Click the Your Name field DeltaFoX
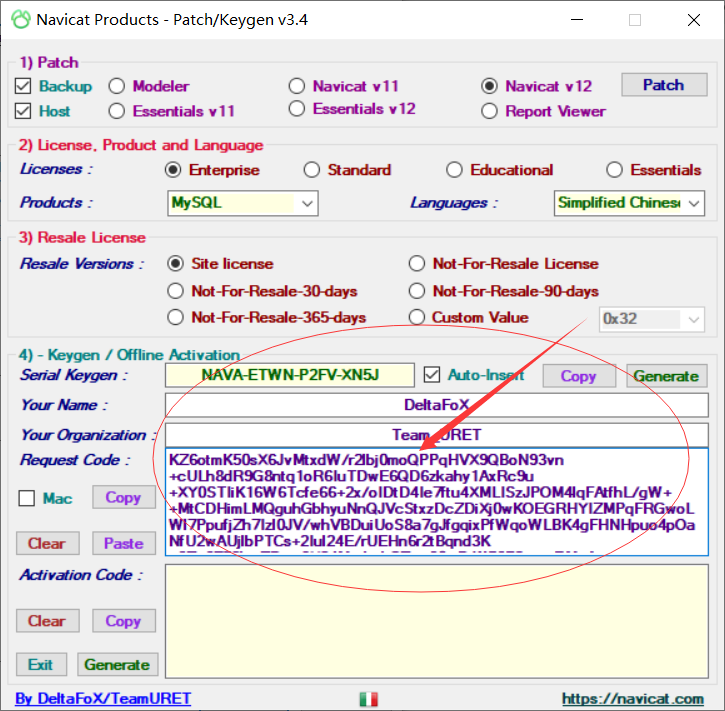This screenshot has width=725, height=711. (436, 405)
